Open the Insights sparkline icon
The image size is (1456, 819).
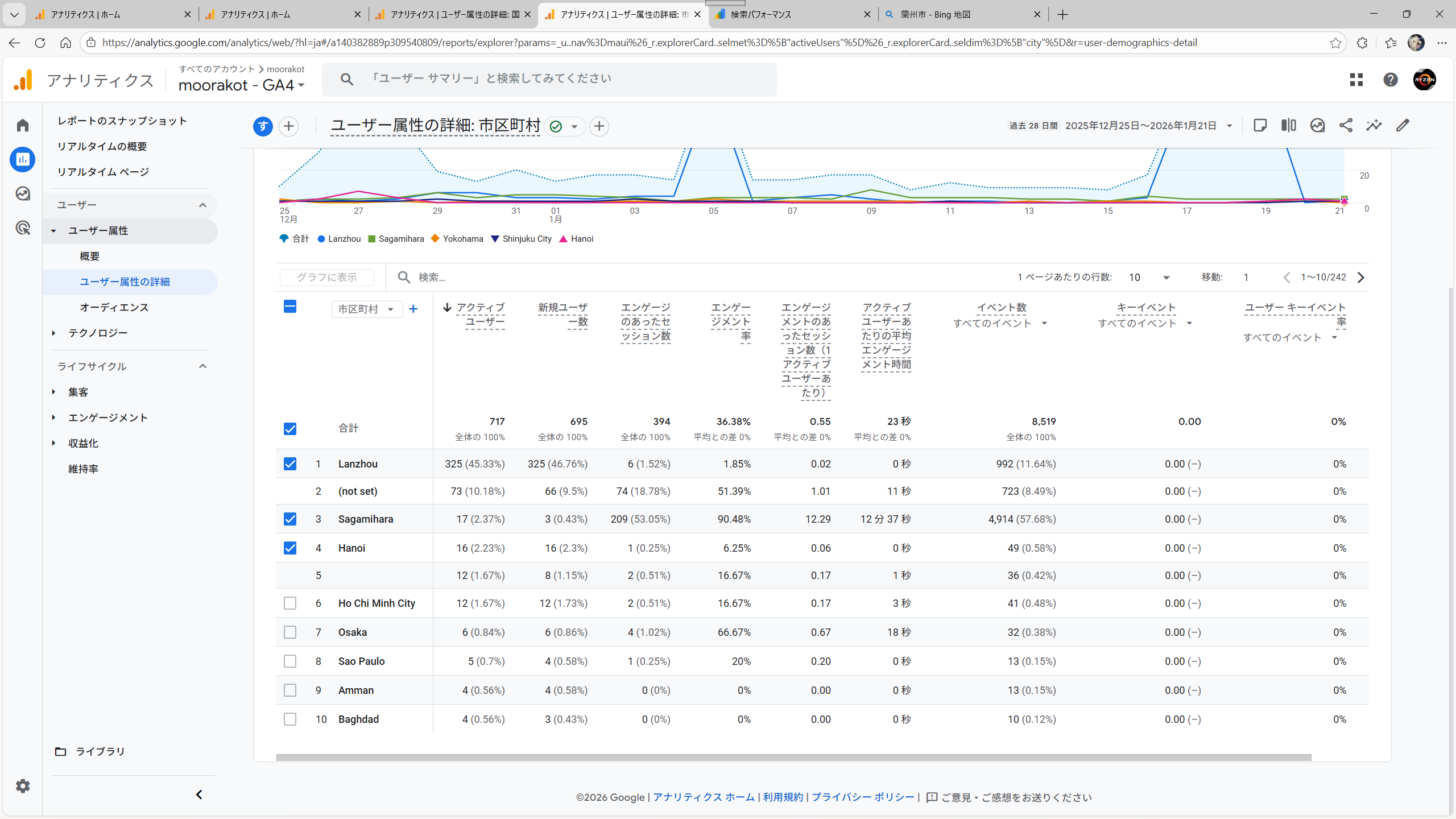click(1374, 126)
